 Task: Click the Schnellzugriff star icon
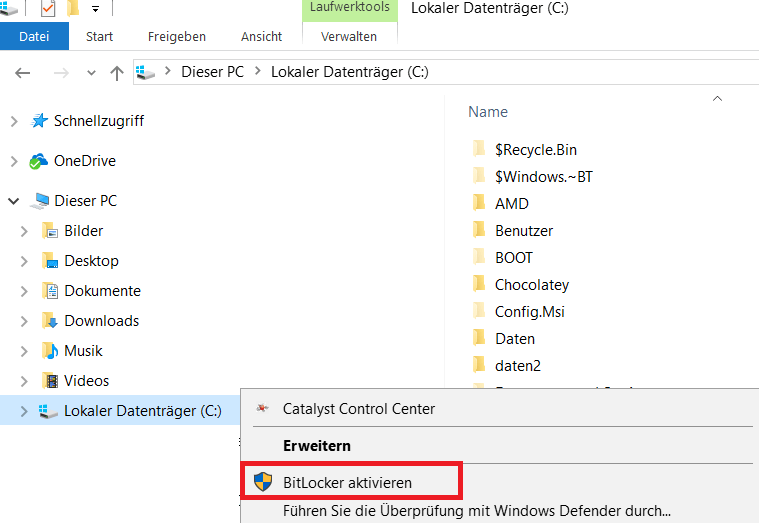click(39, 121)
